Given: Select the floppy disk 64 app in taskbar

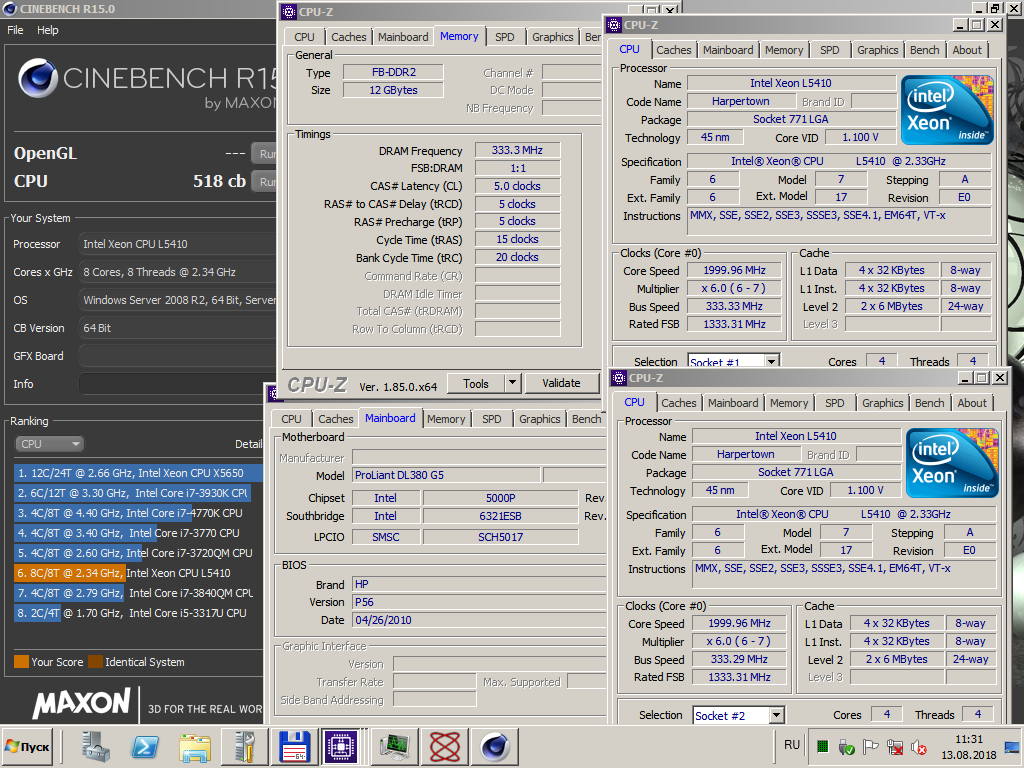Looking at the screenshot, I should [294, 746].
